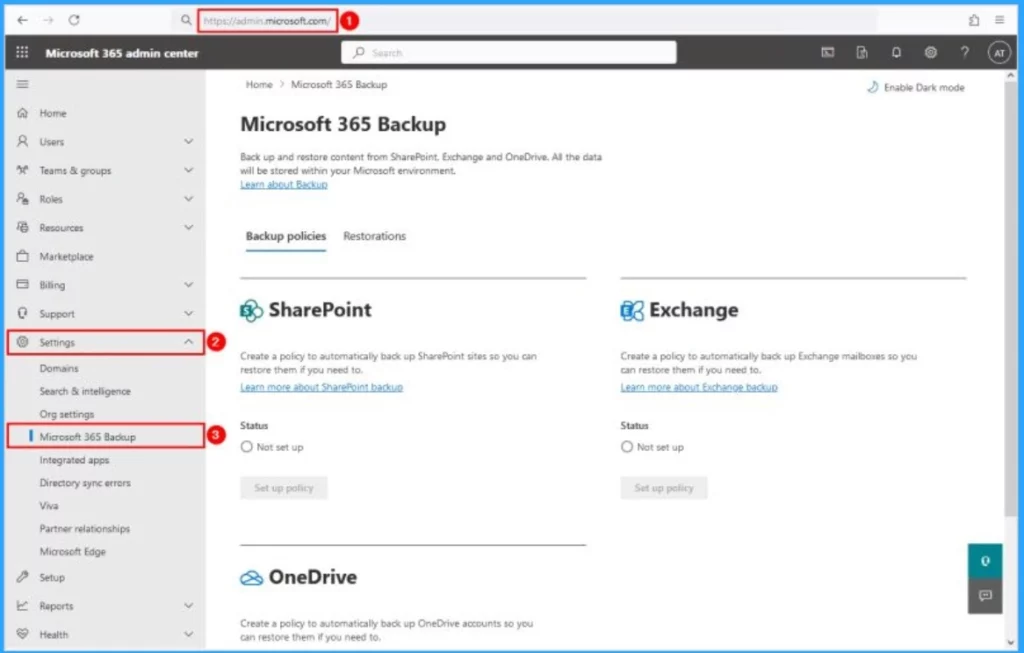Open the browser menu icon
The width and height of the screenshot is (1024, 653).
click(1000, 20)
